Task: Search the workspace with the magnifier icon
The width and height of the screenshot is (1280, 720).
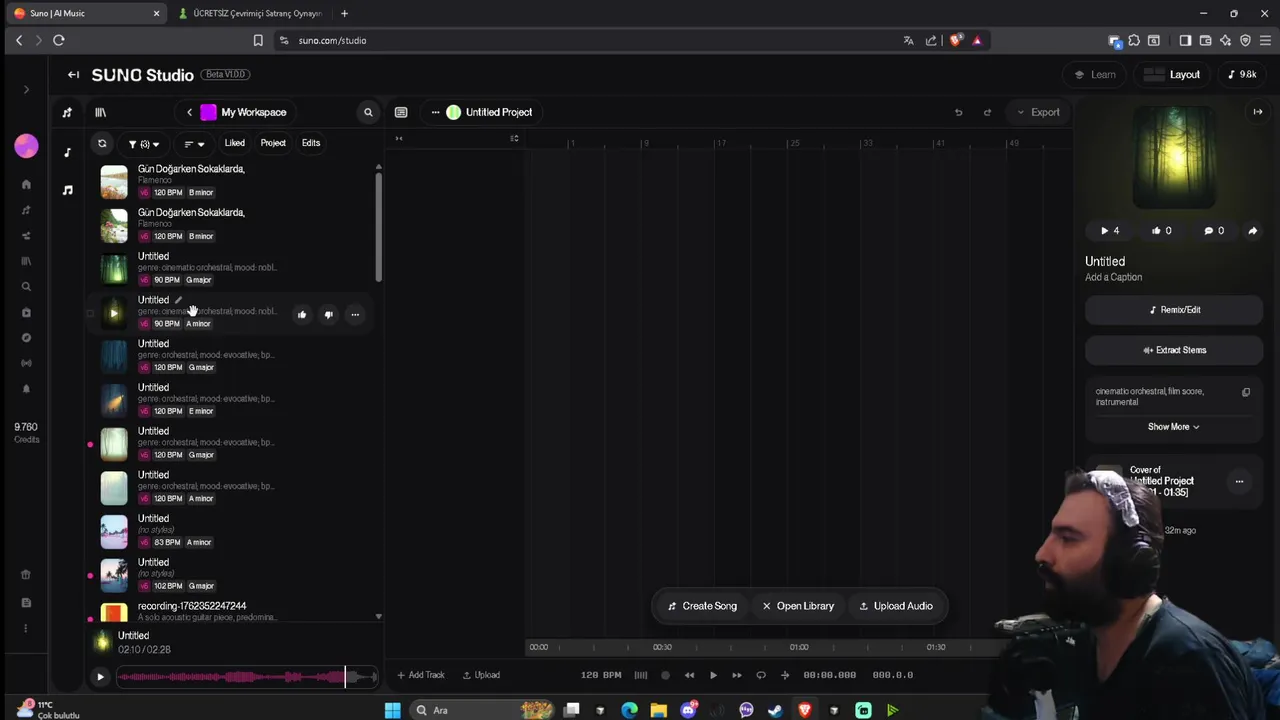Action: click(x=368, y=113)
